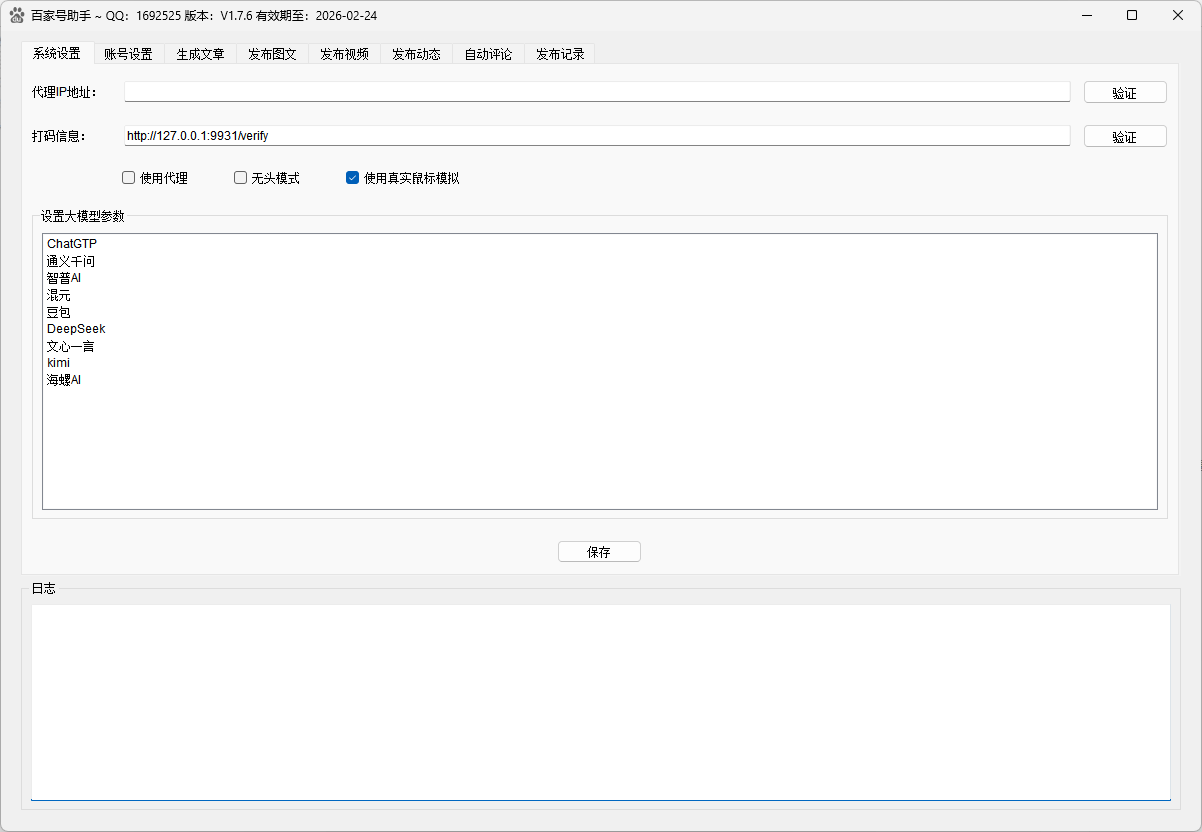The height and width of the screenshot is (832, 1202).
Task: Select DeepSeek in the model list
Action: (x=76, y=328)
